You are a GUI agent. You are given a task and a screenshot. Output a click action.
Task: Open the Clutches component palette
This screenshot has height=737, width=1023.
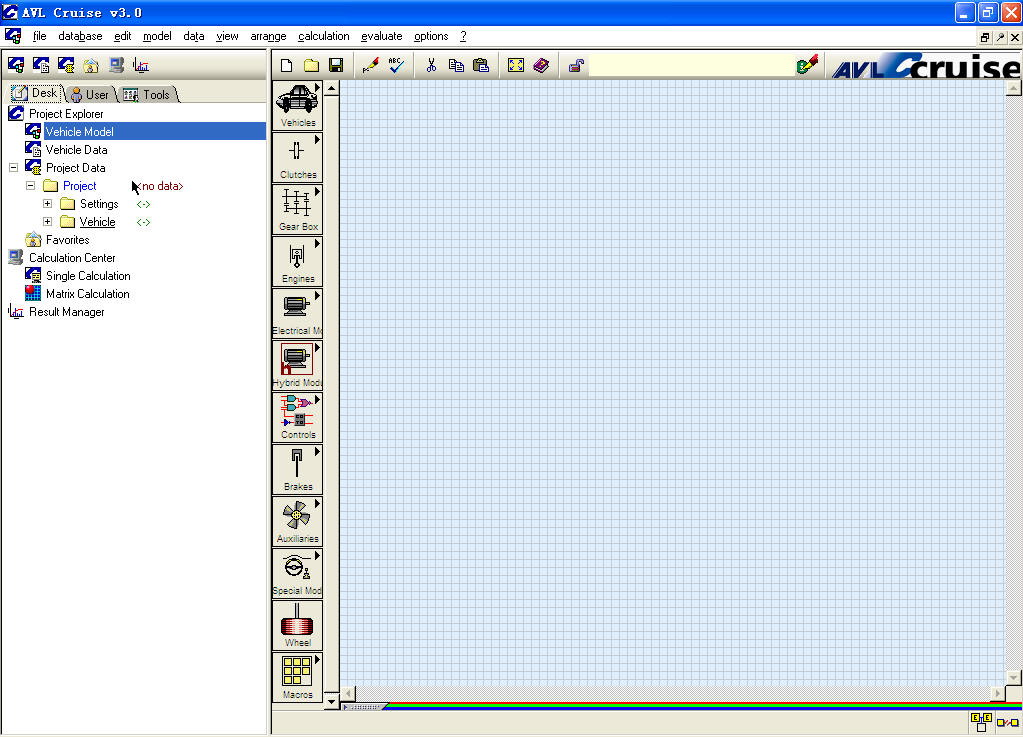297,157
